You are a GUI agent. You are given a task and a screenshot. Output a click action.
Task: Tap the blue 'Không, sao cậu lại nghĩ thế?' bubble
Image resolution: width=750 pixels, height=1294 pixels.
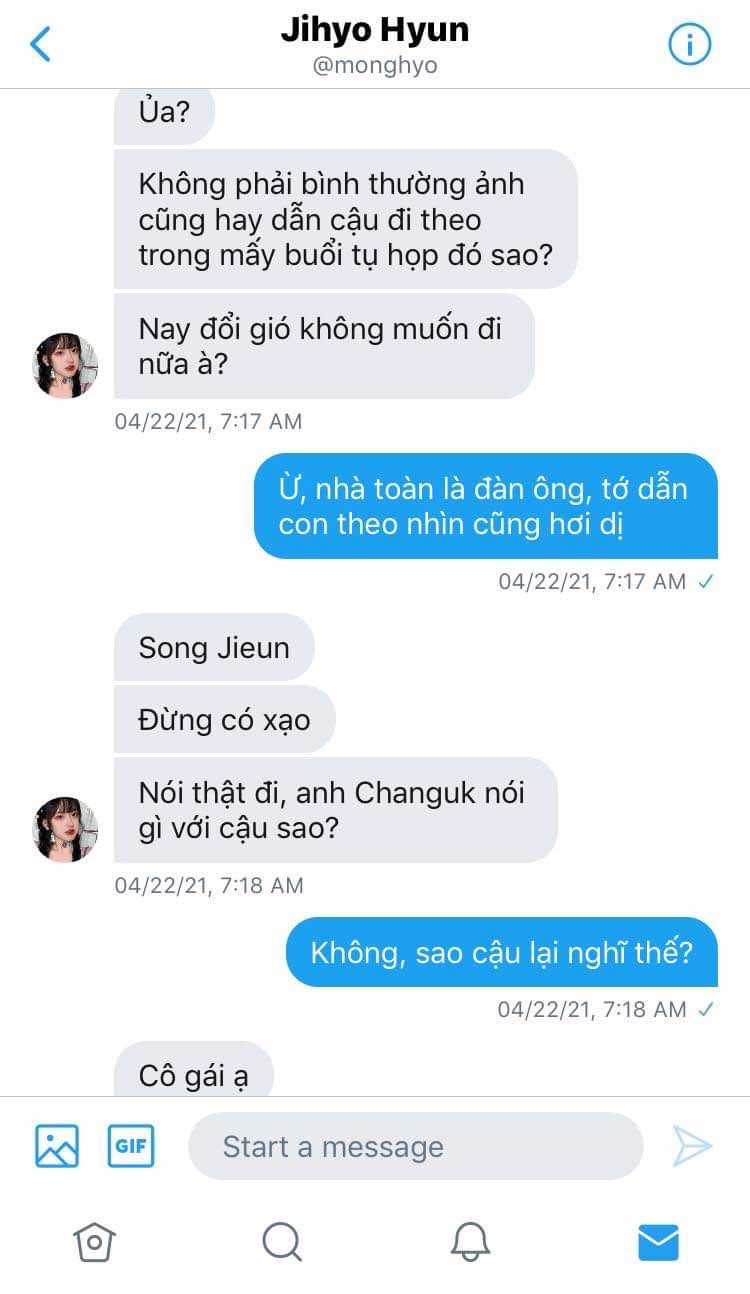pos(502,951)
